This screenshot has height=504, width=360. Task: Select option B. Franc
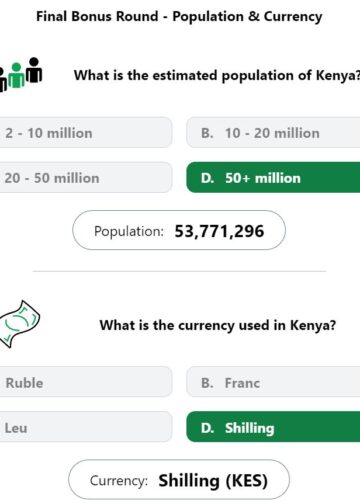[273, 382]
